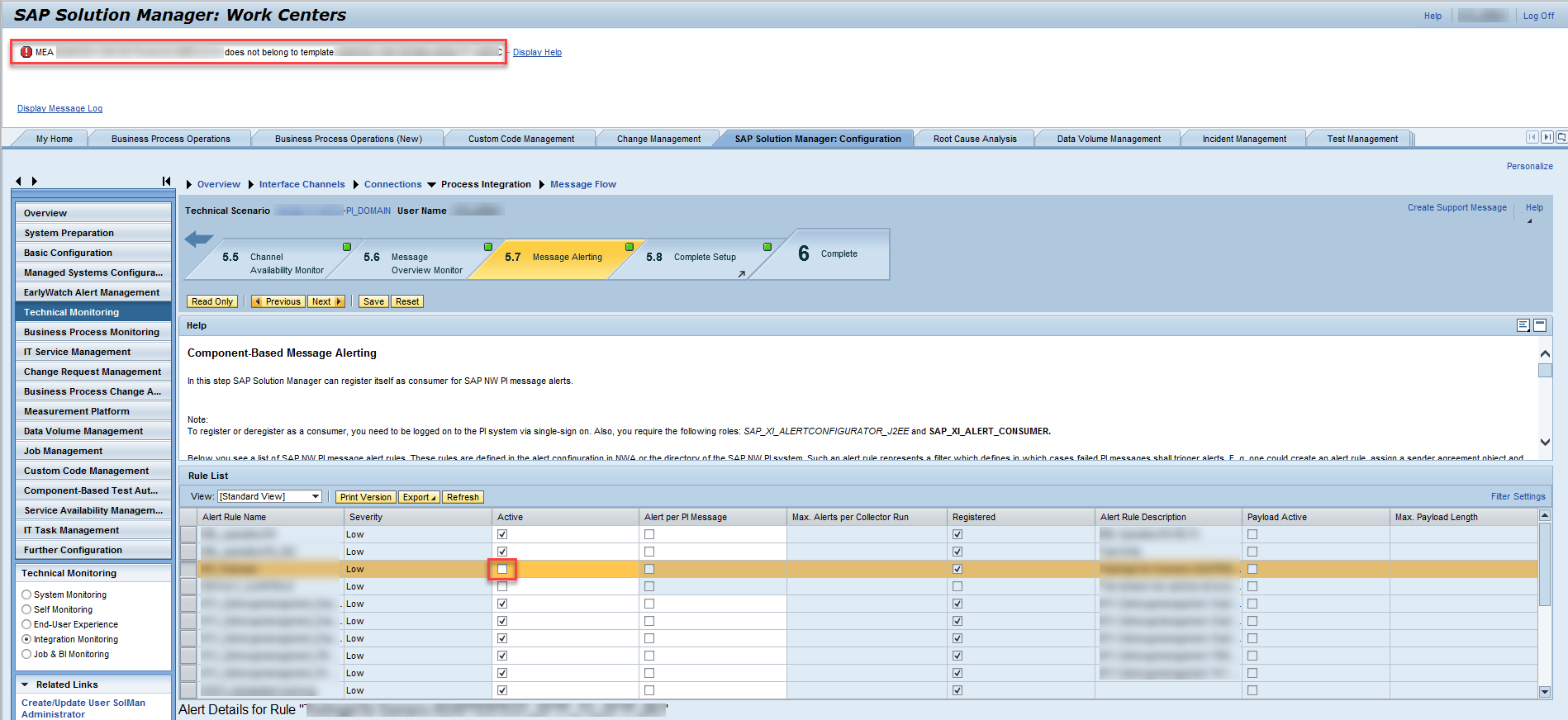Screen dimensions: 1568x720
Task: Toggle Alert per PI Message in first row
Action: tap(649, 534)
